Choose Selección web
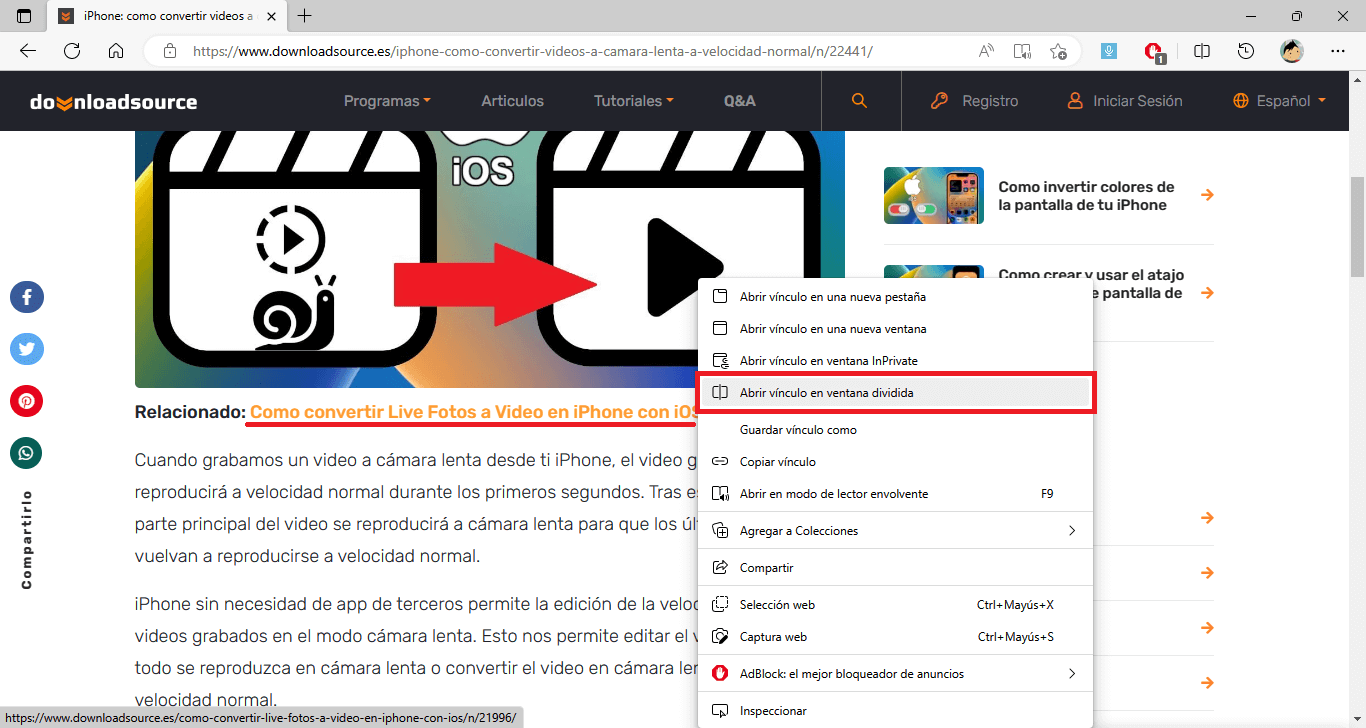This screenshot has width=1366, height=728. tap(895, 605)
